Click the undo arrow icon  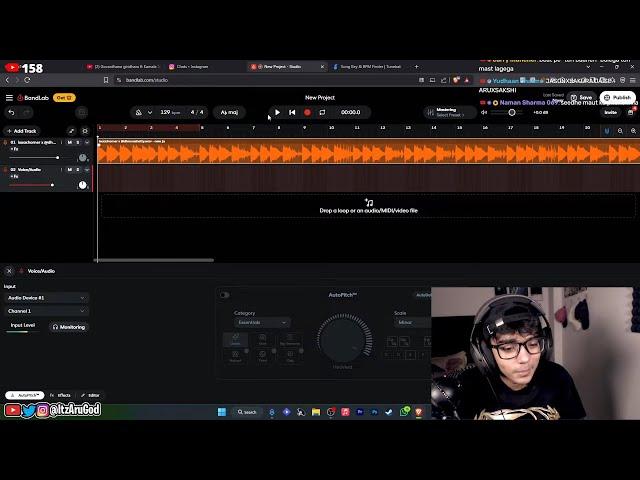point(11,112)
